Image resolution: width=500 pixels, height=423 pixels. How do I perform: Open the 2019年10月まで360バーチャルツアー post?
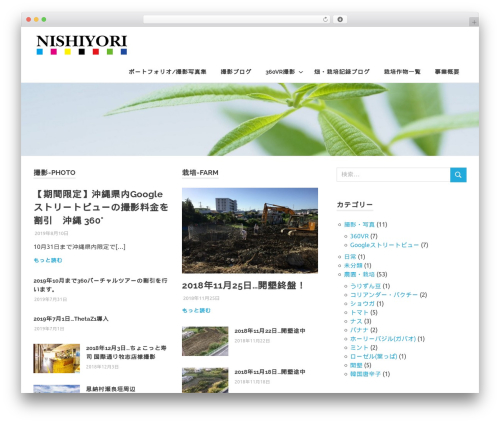point(100,285)
